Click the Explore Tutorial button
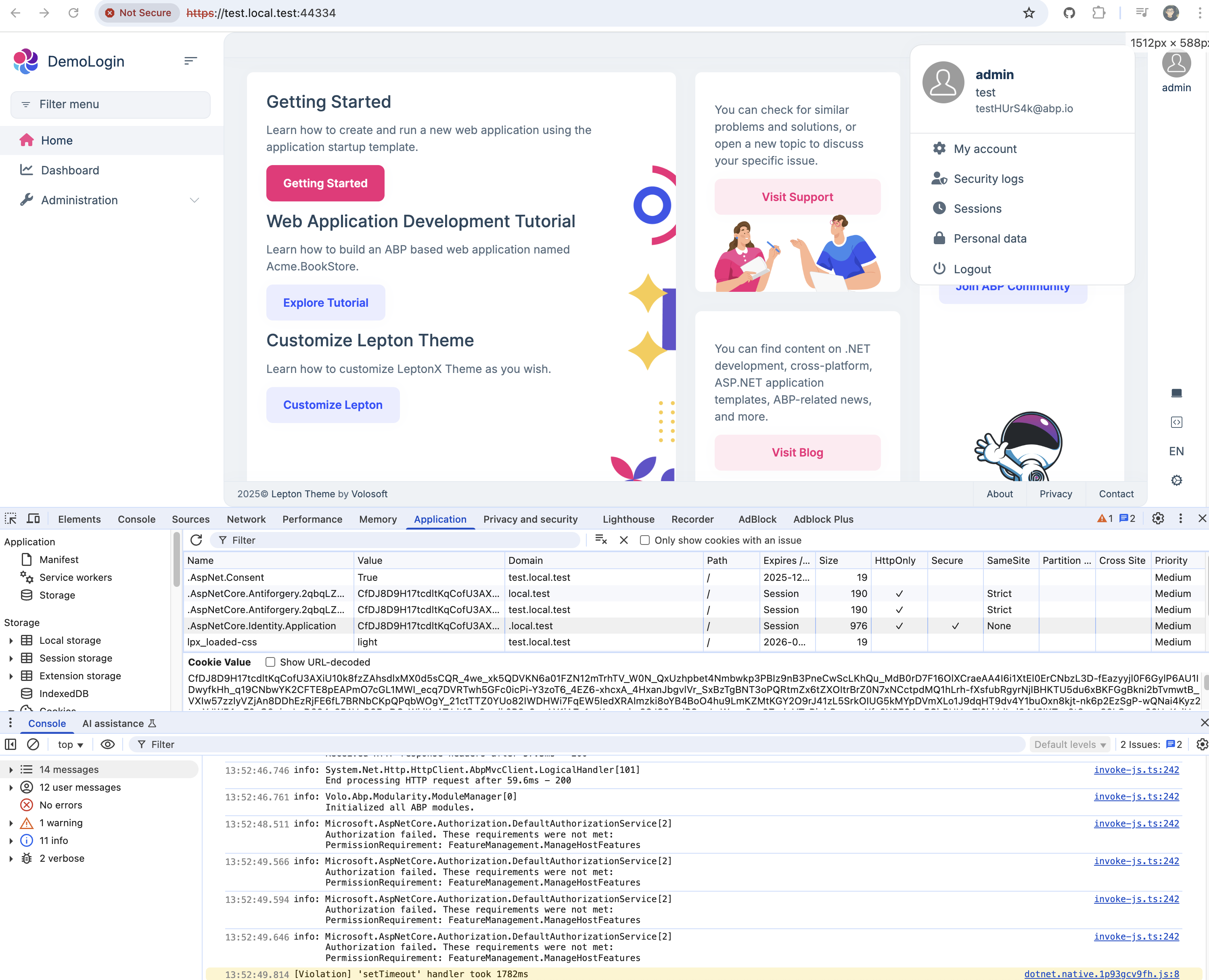This screenshot has height=980, width=1209. pyautogui.click(x=326, y=303)
